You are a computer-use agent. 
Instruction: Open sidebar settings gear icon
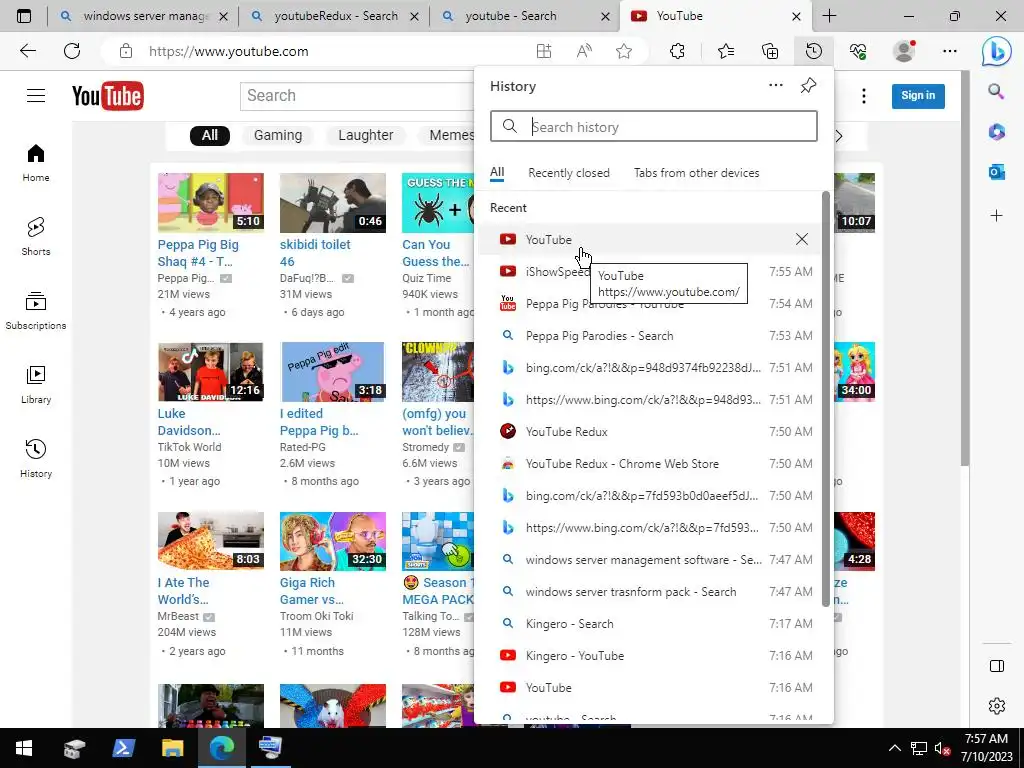click(x=997, y=706)
